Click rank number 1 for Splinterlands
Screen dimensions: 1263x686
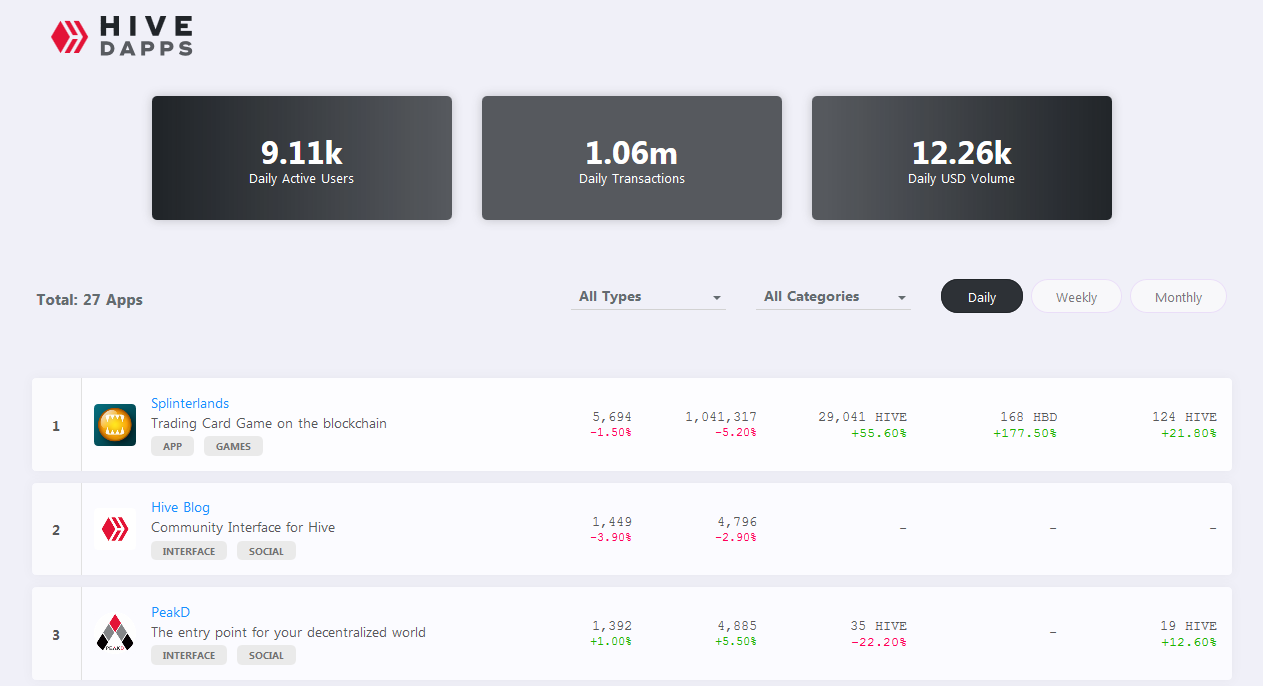pos(56,426)
